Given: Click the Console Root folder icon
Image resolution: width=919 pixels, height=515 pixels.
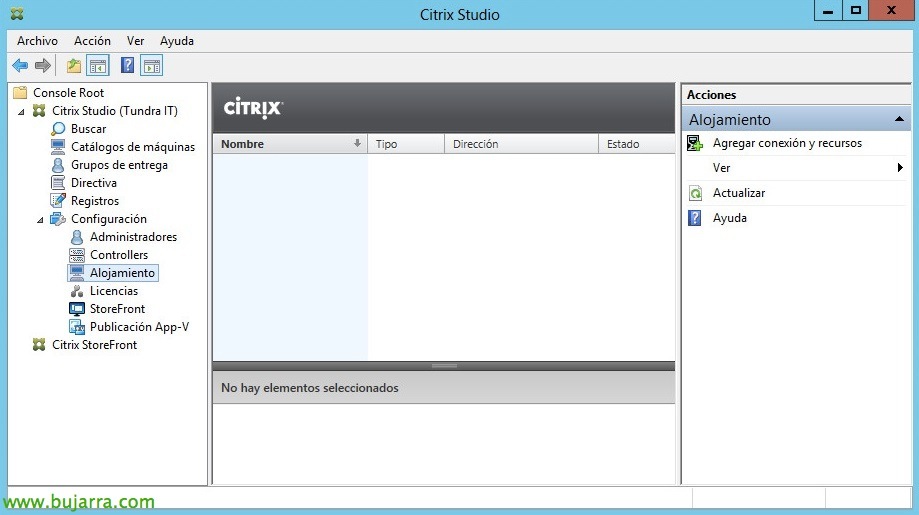Looking at the screenshot, I should coord(21,93).
